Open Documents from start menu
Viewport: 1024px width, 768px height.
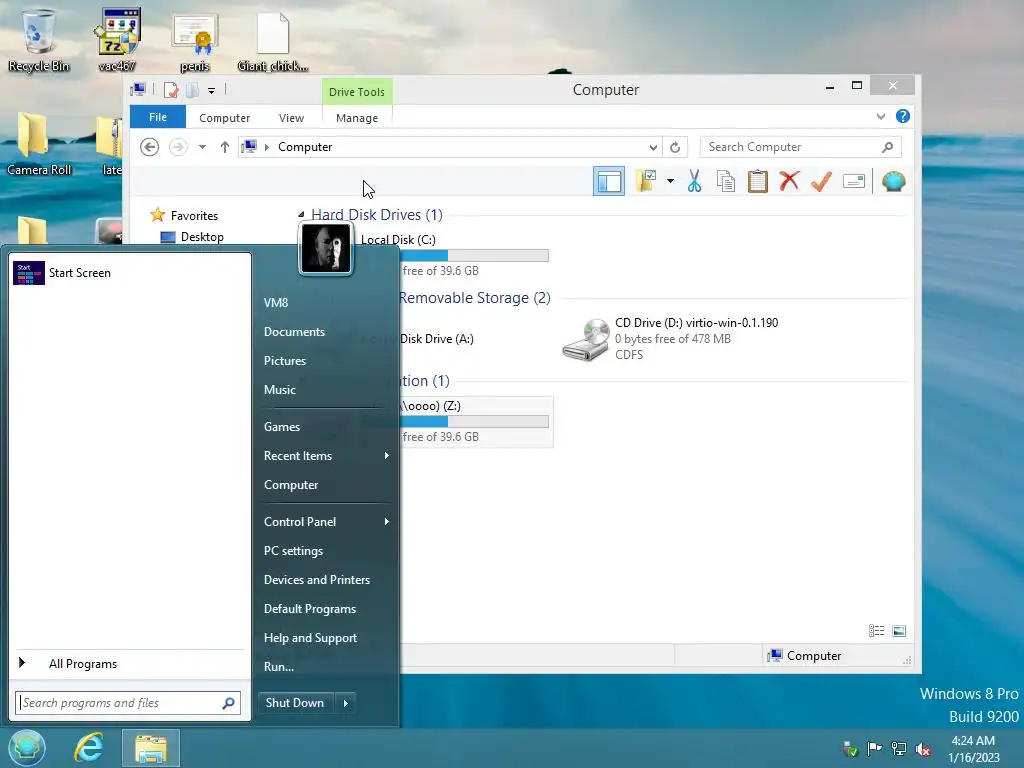(x=294, y=332)
